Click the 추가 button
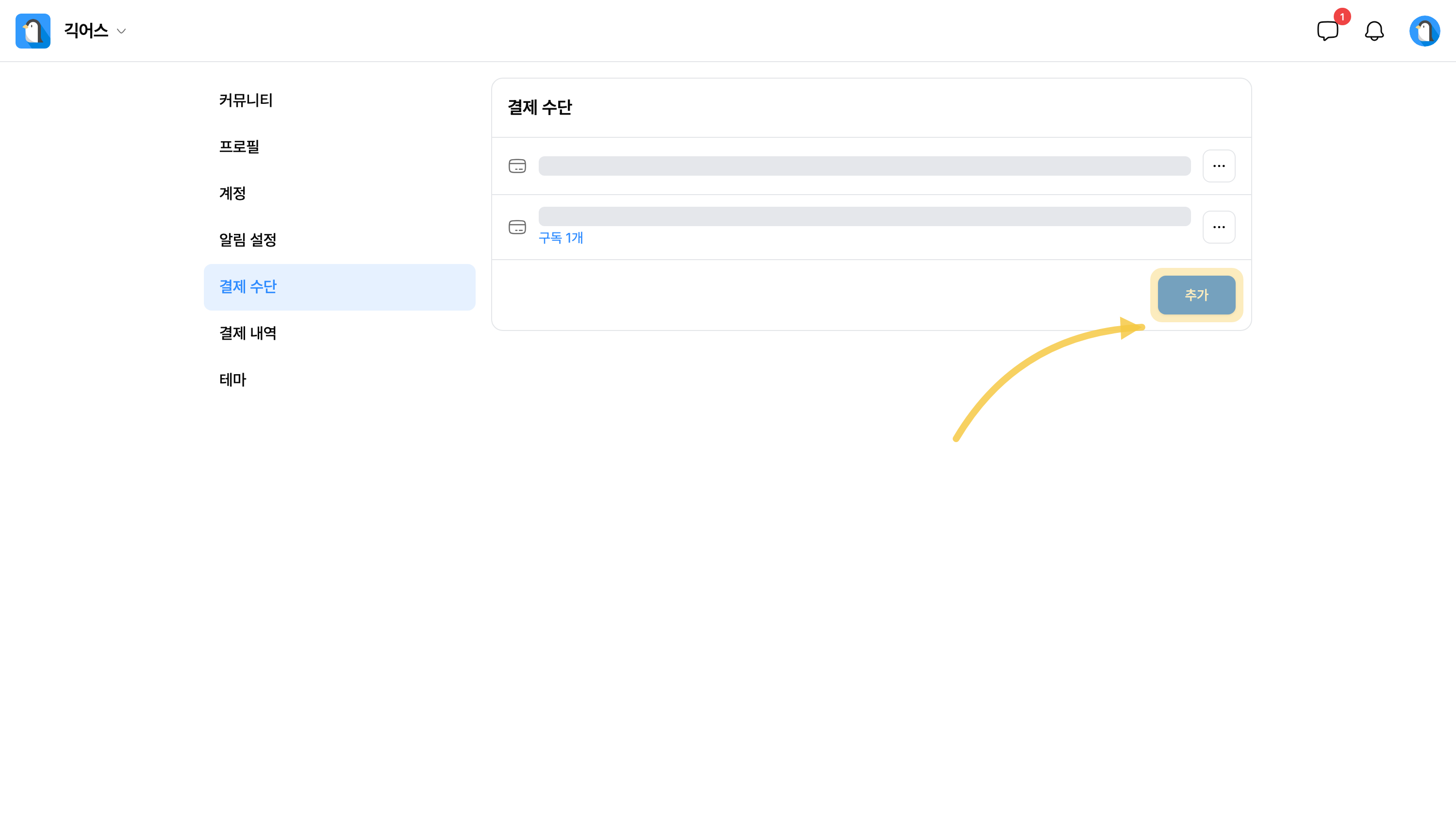This screenshot has width=1456, height=825. pyautogui.click(x=1196, y=295)
